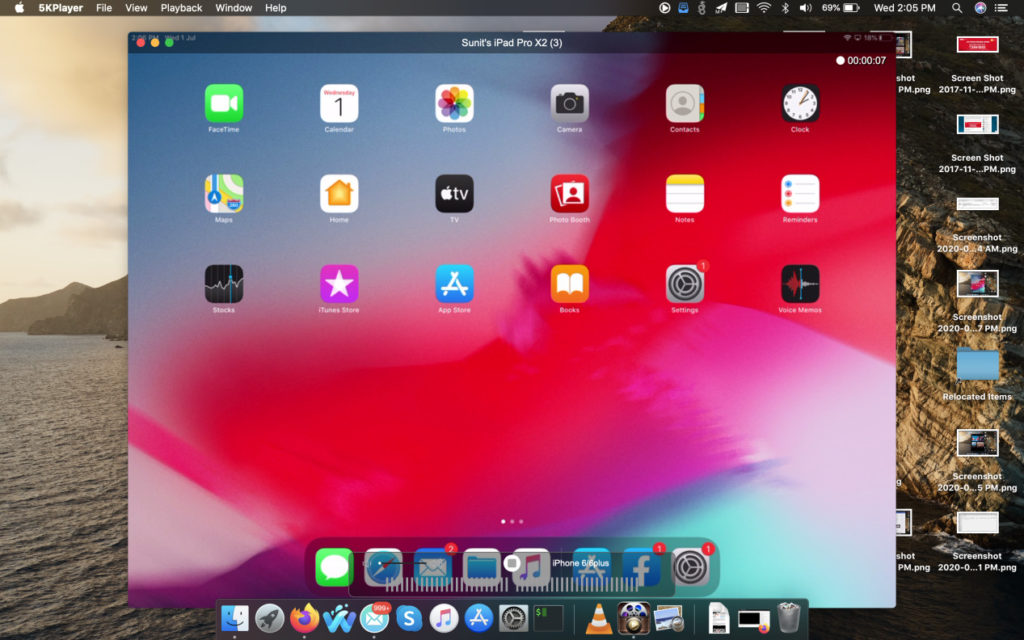Open the Notes app on the iPad
Screen dimensions: 1024x640
[684, 193]
